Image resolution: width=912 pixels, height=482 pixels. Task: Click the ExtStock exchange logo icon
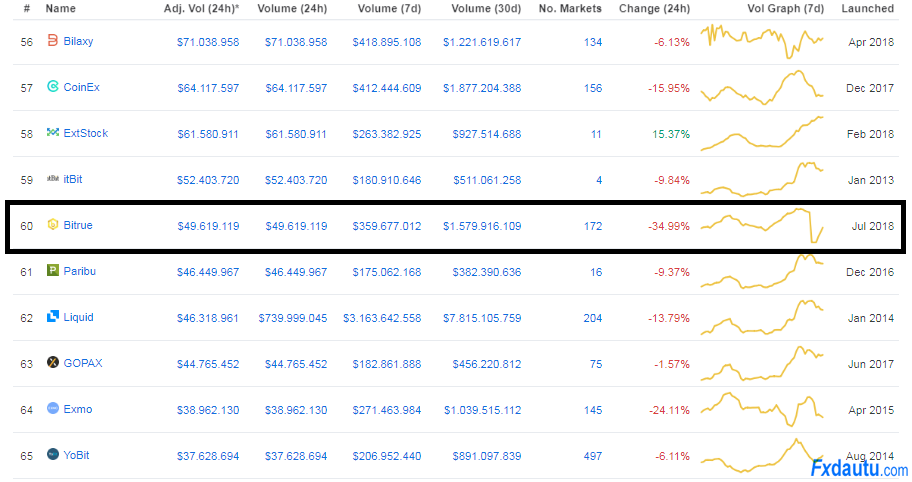[54, 133]
